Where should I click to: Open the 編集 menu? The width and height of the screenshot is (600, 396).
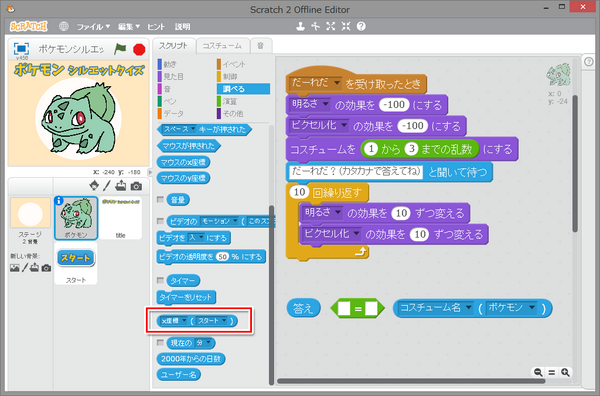129,26
